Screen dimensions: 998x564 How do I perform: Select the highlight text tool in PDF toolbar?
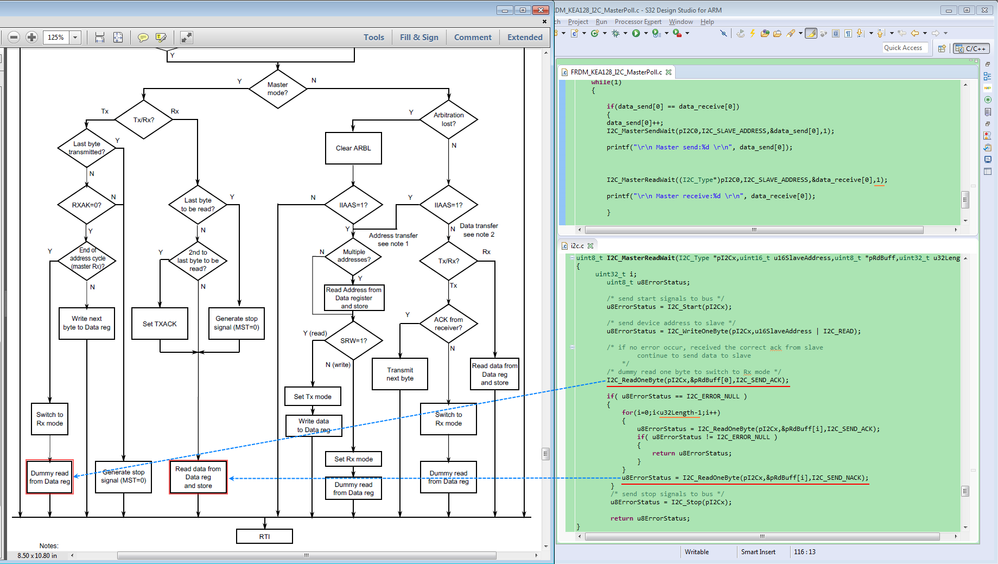(x=161, y=38)
